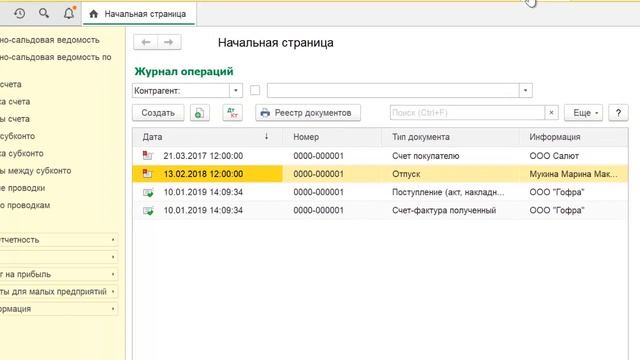The height and width of the screenshot is (360, 640).
Task: Switch to the Начальная страница tab
Action: point(139,14)
